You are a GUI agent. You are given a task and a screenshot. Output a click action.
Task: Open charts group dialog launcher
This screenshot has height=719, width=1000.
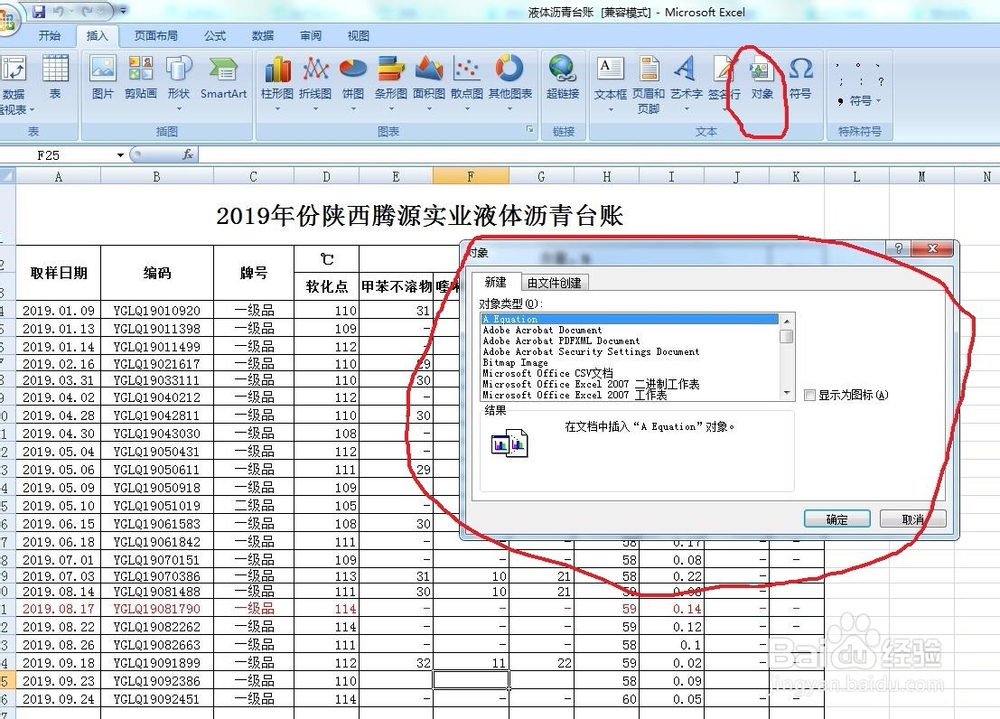click(x=529, y=130)
